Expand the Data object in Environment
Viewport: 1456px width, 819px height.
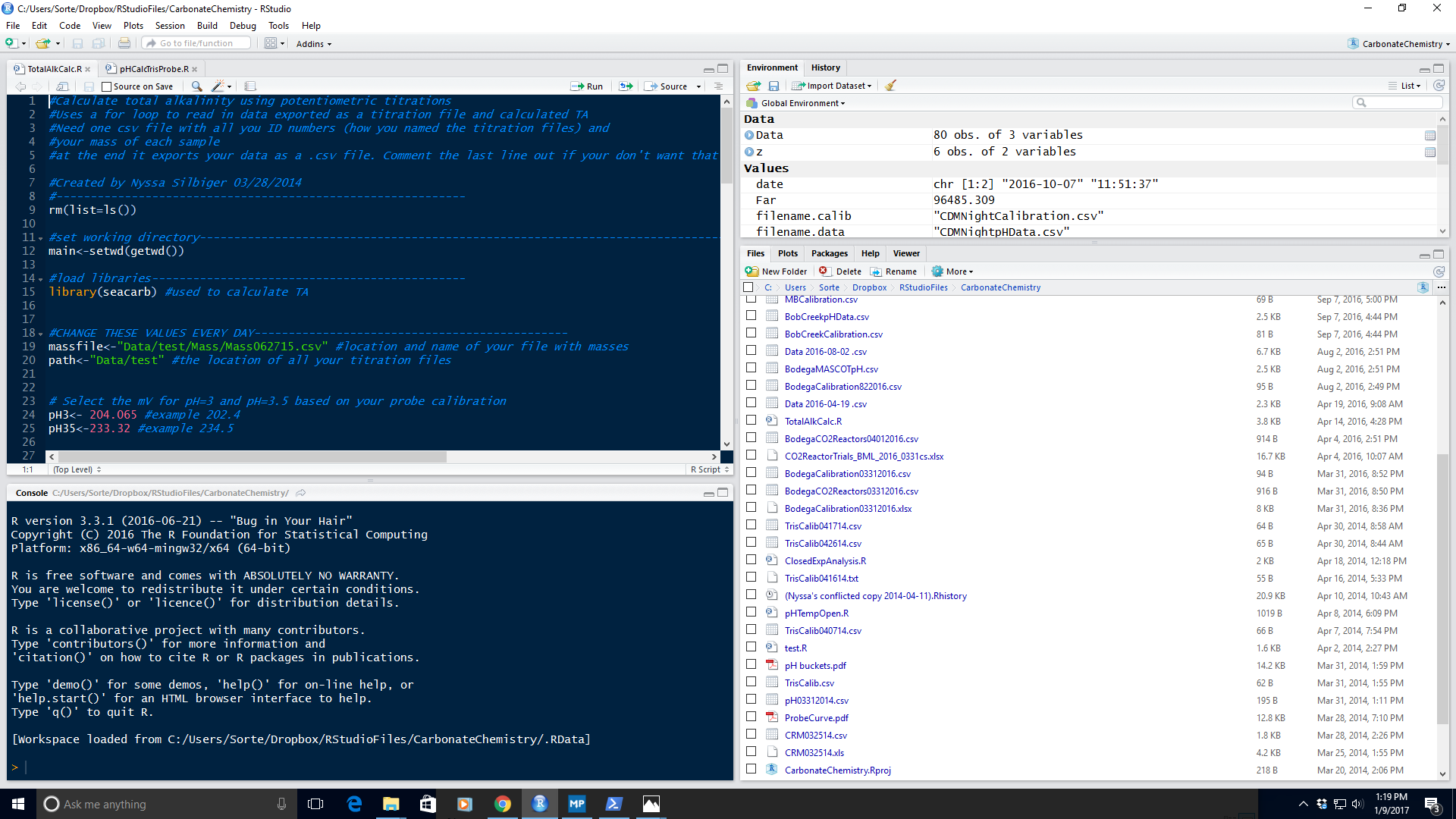[x=749, y=135]
